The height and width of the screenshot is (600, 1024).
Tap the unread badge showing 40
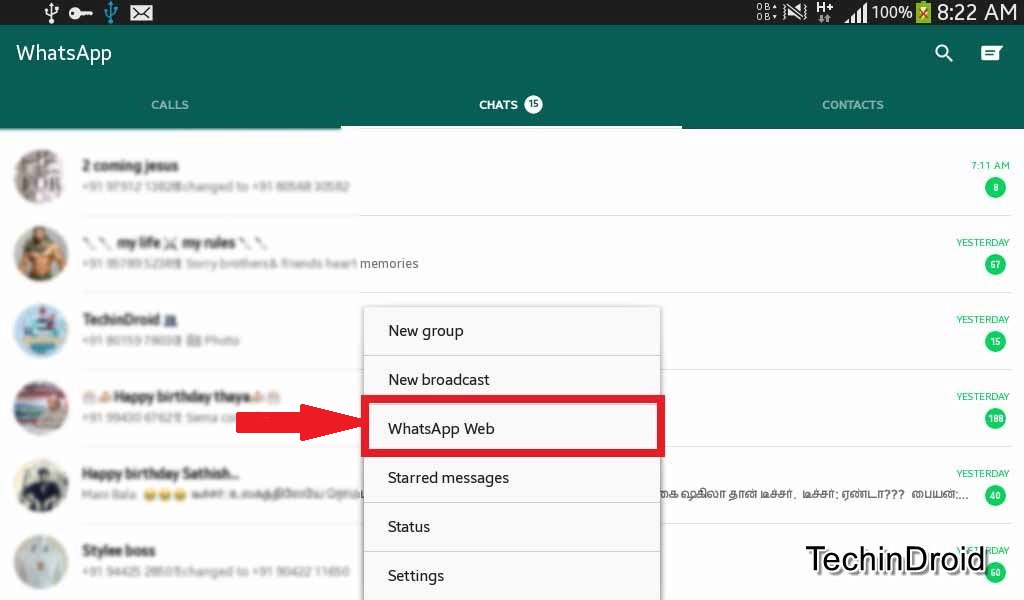[995, 496]
